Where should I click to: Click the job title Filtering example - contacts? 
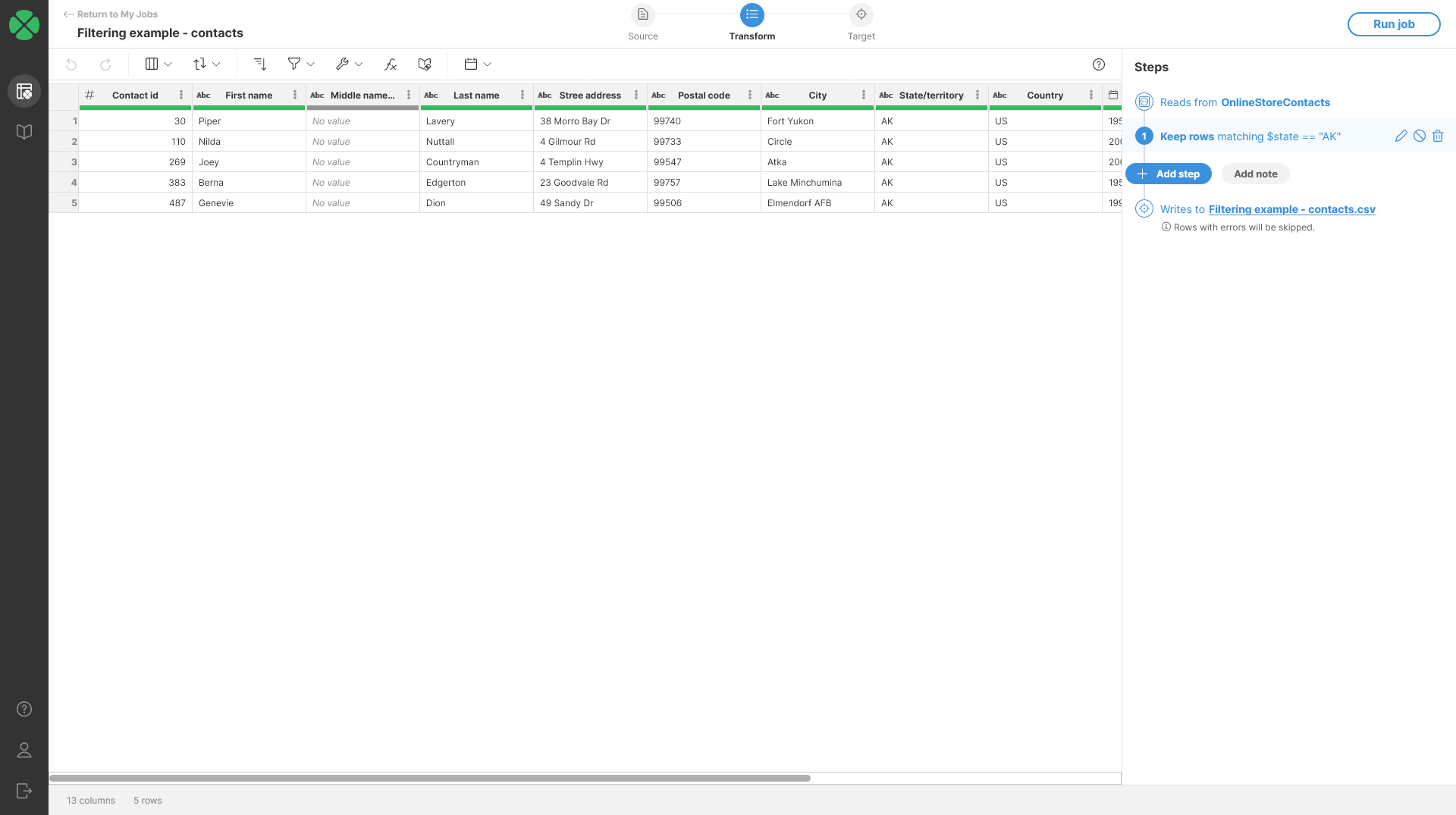pyautogui.click(x=160, y=33)
